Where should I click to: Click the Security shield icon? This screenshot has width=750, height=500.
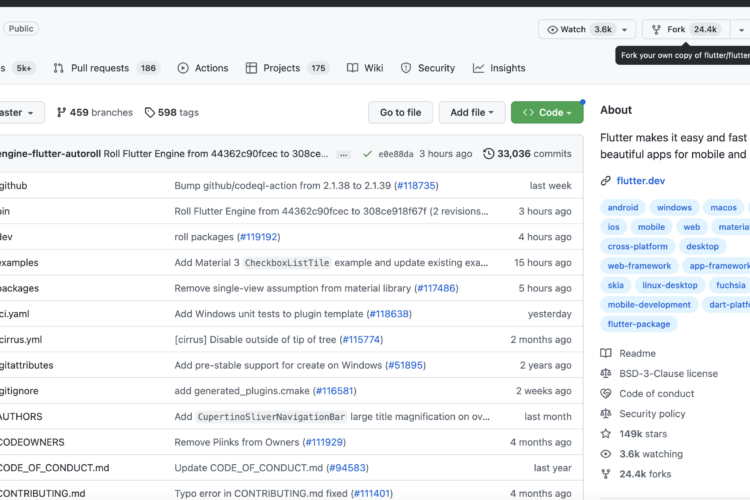point(406,68)
